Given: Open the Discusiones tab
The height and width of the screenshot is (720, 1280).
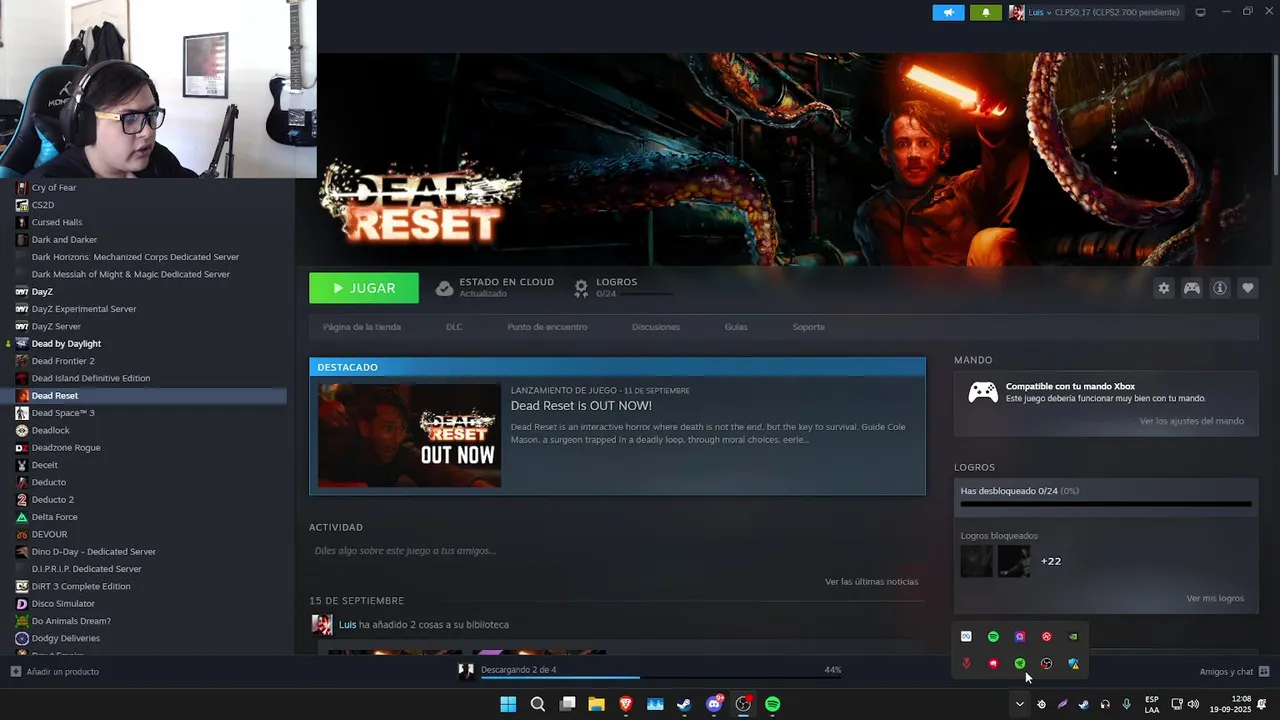Looking at the screenshot, I should [x=656, y=327].
